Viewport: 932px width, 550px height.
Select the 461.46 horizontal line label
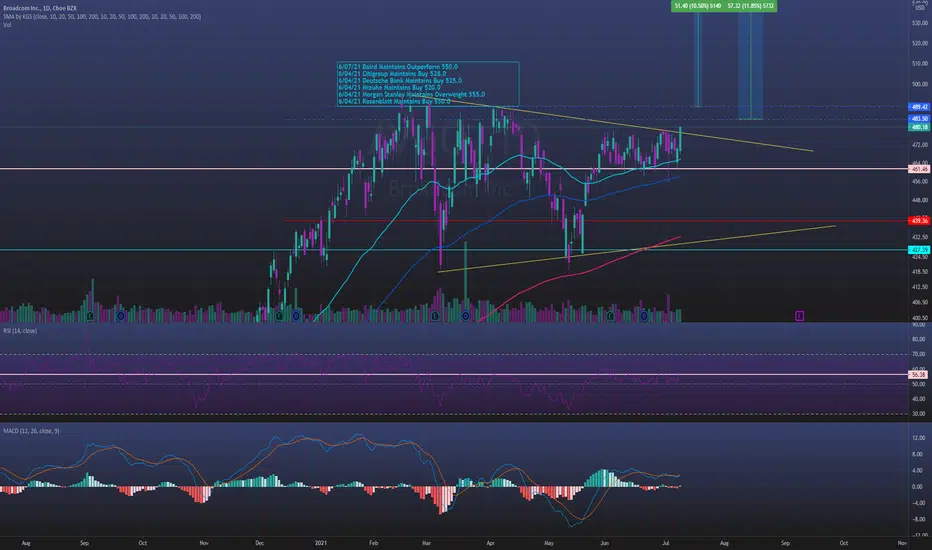[919, 169]
